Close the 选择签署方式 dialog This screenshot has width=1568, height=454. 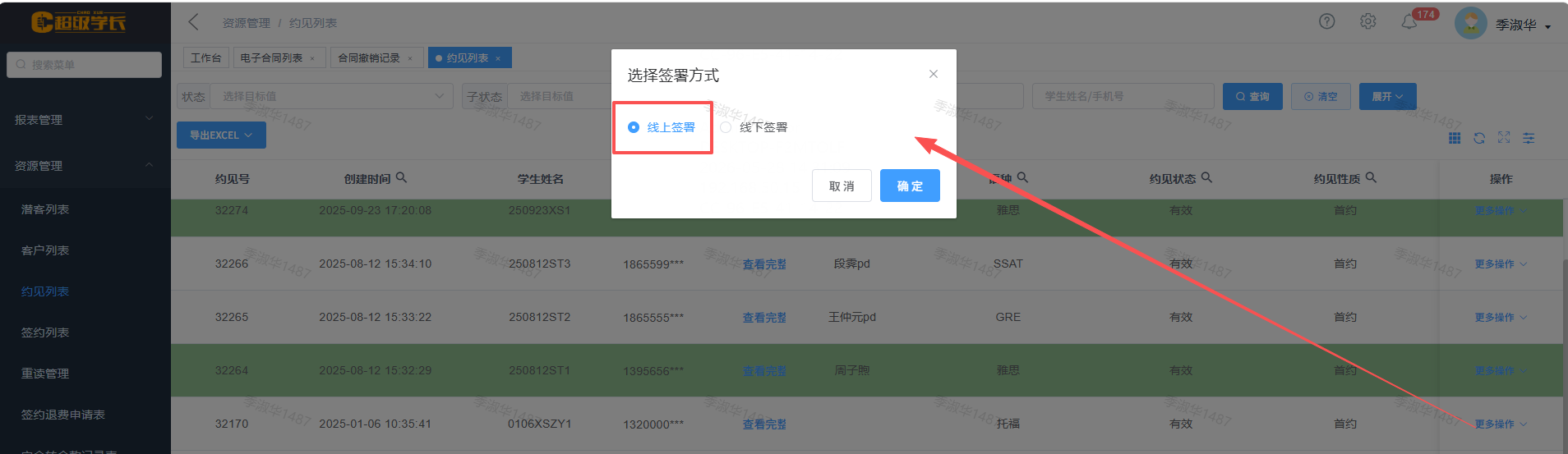point(934,74)
